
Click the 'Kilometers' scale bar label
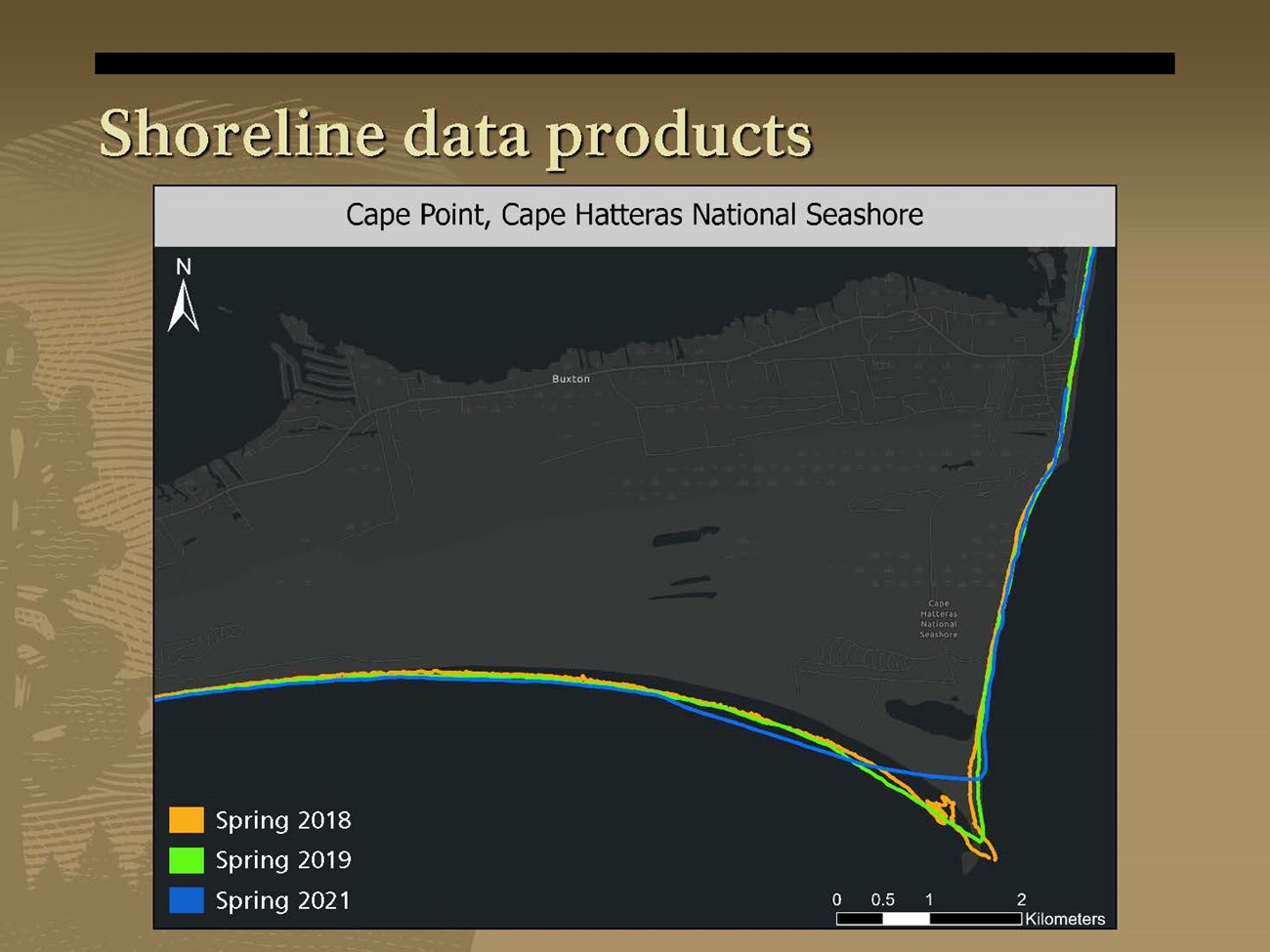[x=1065, y=919]
